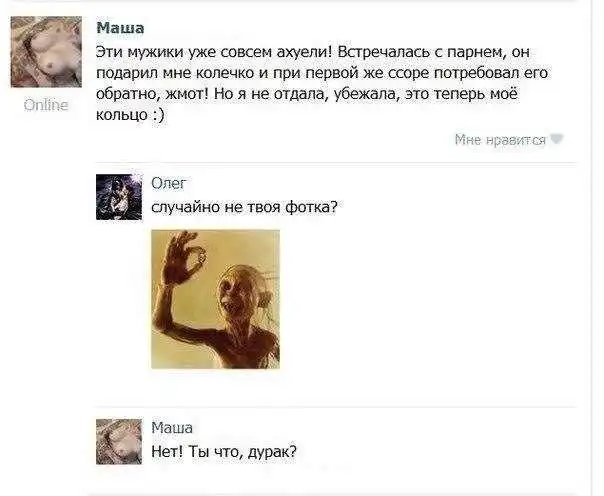Like the post via Мне нравится
The height and width of the screenshot is (496, 604).
coord(500,139)
